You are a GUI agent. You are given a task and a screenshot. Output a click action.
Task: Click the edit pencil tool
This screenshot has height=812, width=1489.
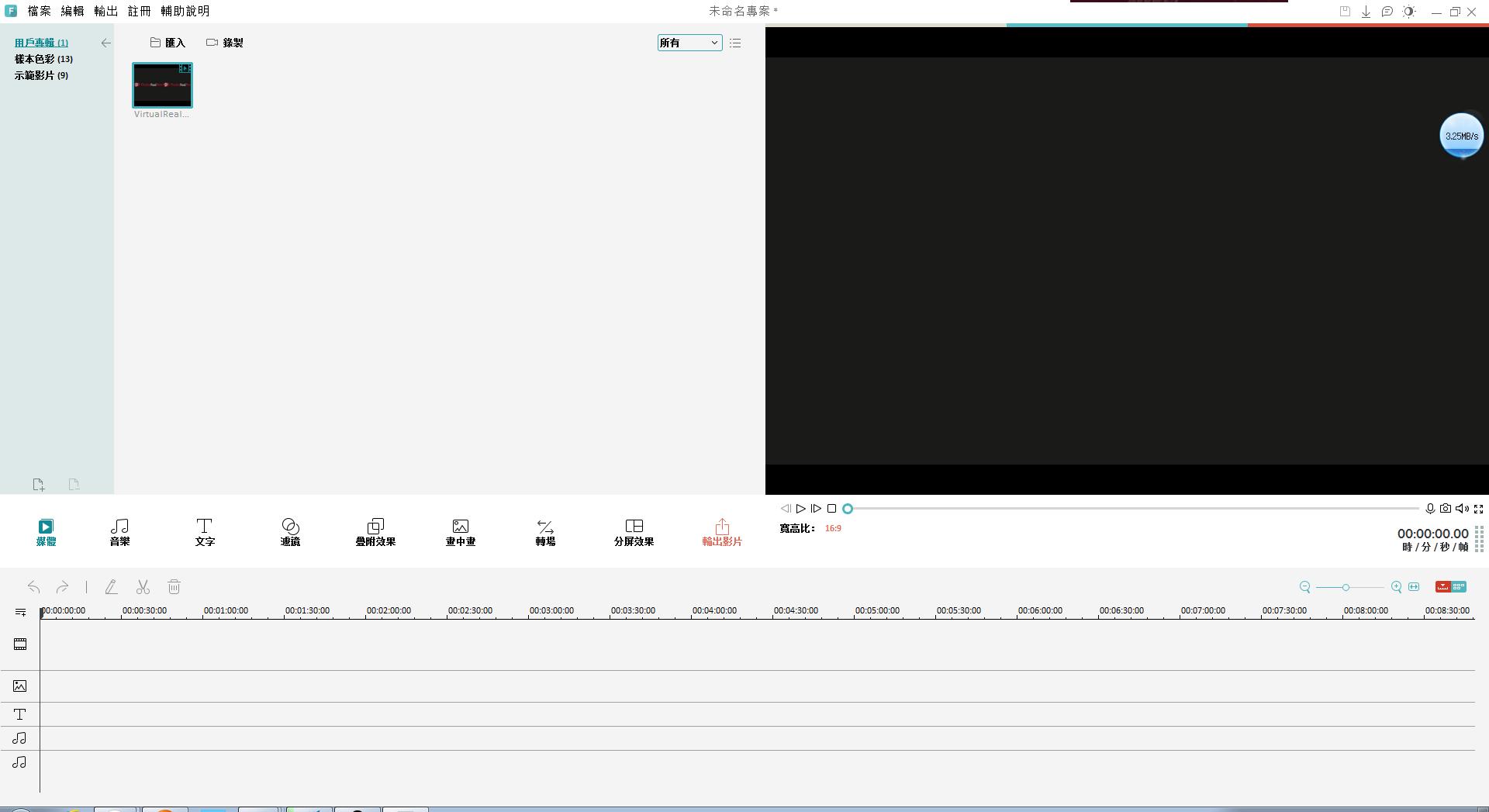(x=111, y=587)
